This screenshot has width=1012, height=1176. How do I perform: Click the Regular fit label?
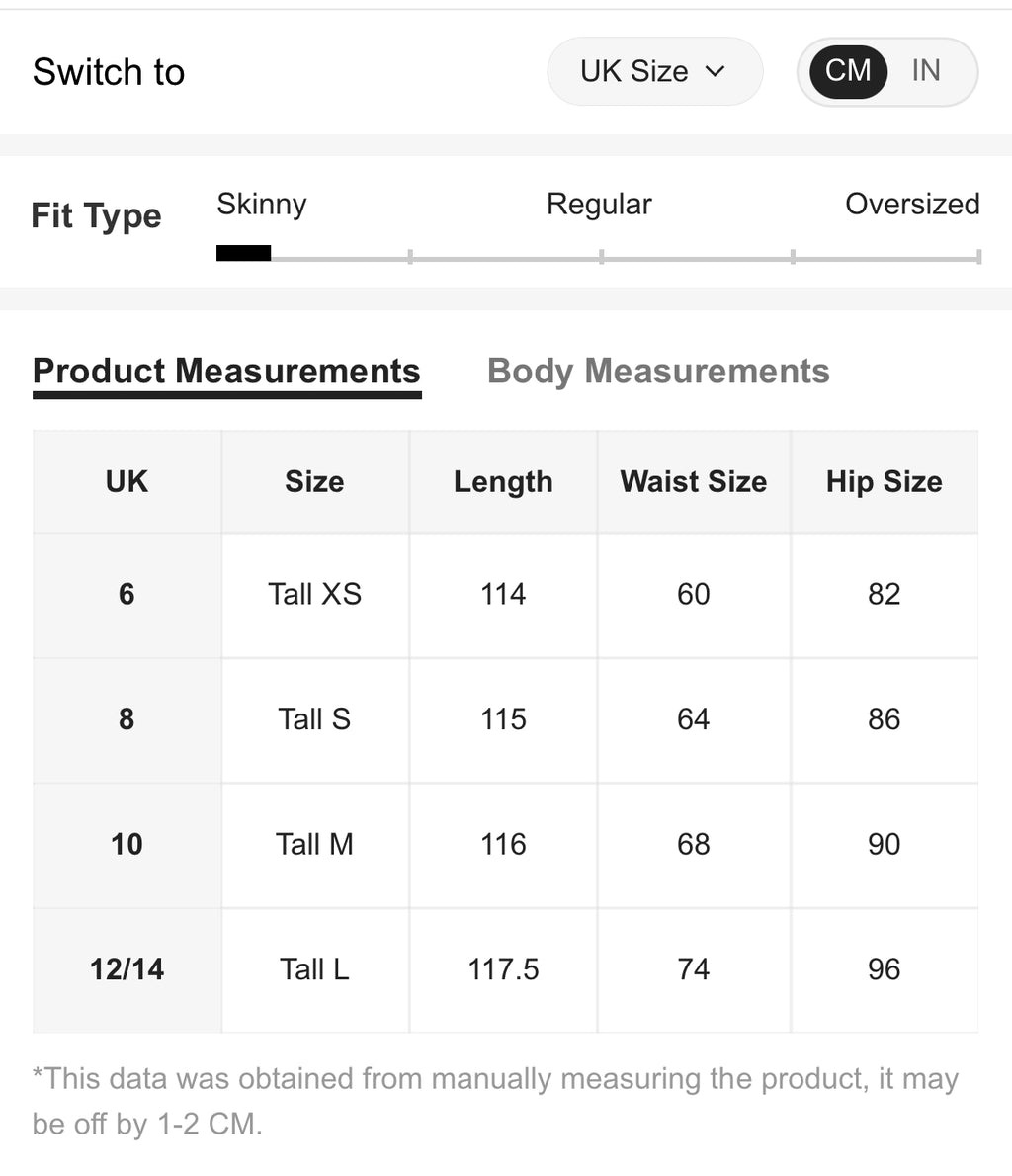point(598,204)
